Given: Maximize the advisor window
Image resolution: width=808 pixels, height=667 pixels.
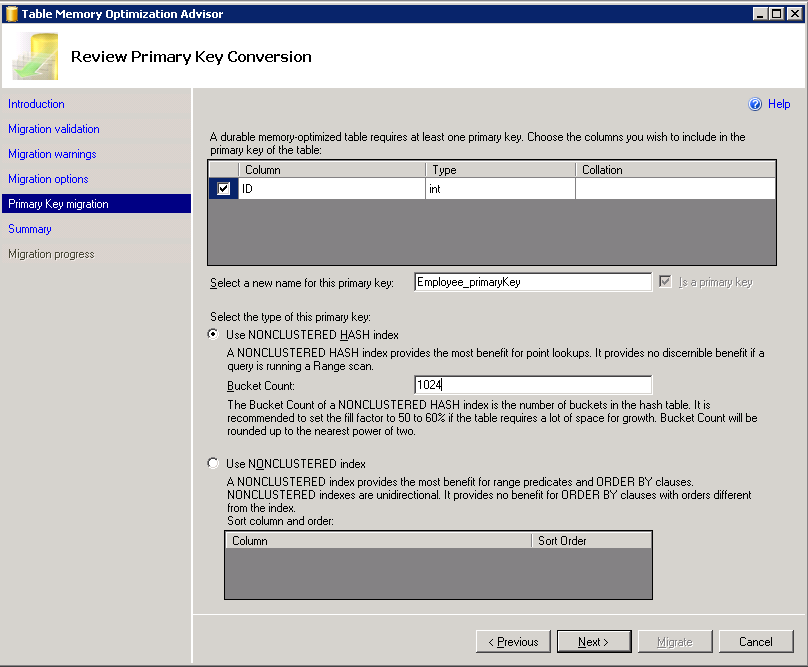Looking at the screenshot, I should point(777,14).
